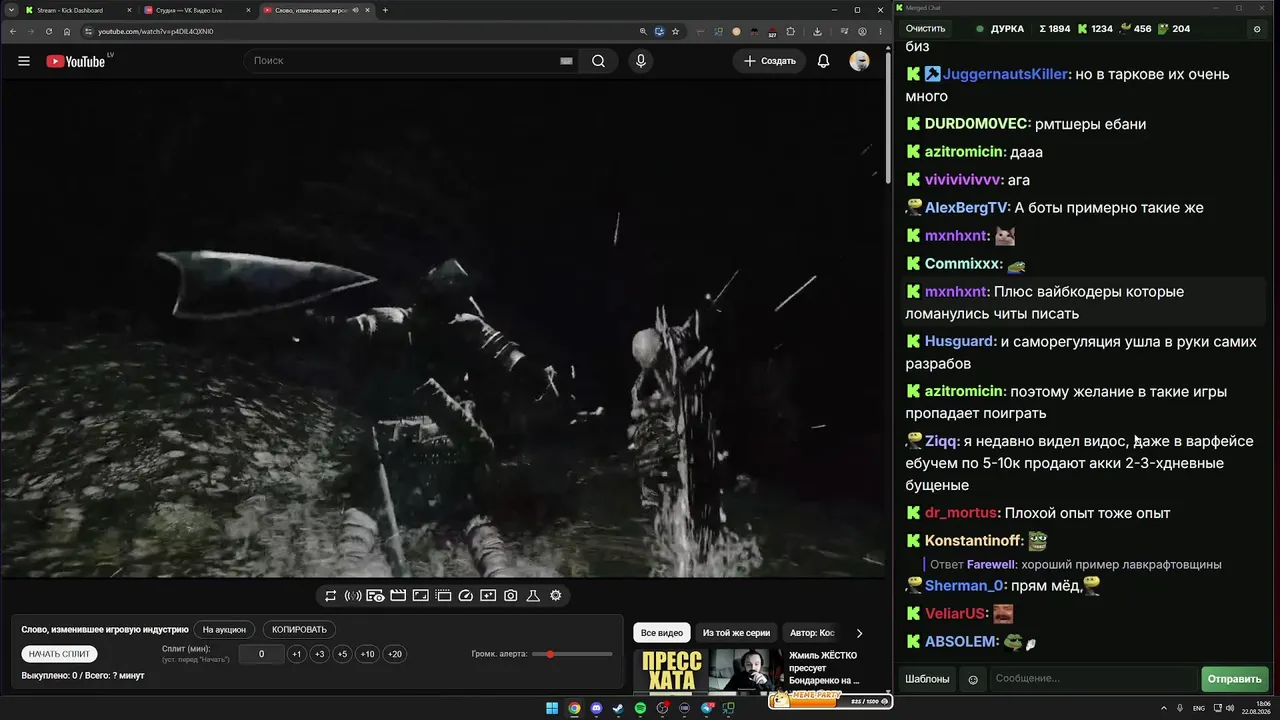The height and width of the screenshot is (720, 1280).
Task: Go to the YouTube home logo
Action: [x=76, y=61]
